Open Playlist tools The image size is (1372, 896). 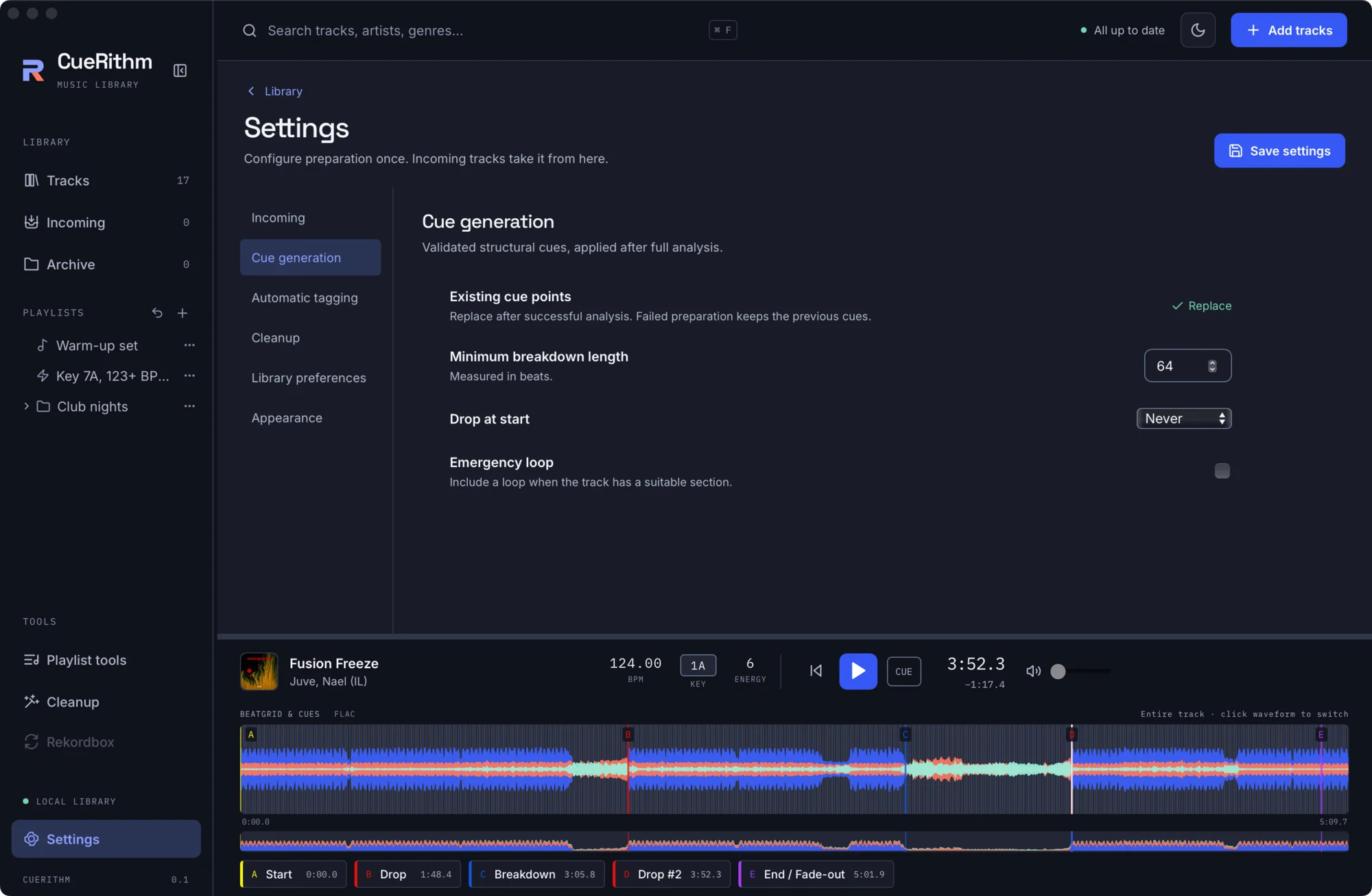(x=106, y=660)
